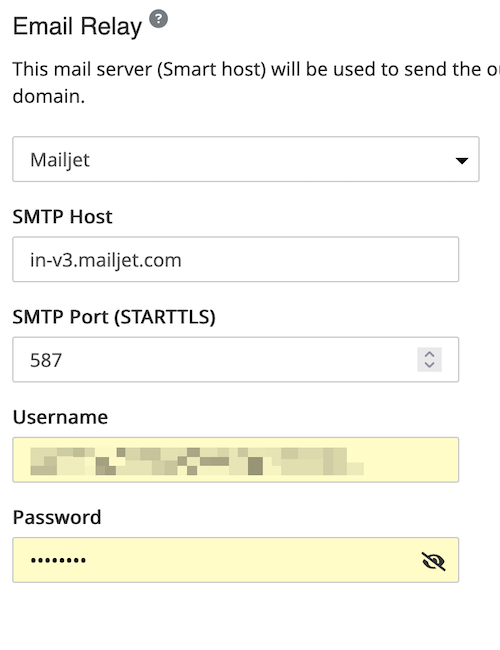Click the word "domain." in the description

(49, 96)
